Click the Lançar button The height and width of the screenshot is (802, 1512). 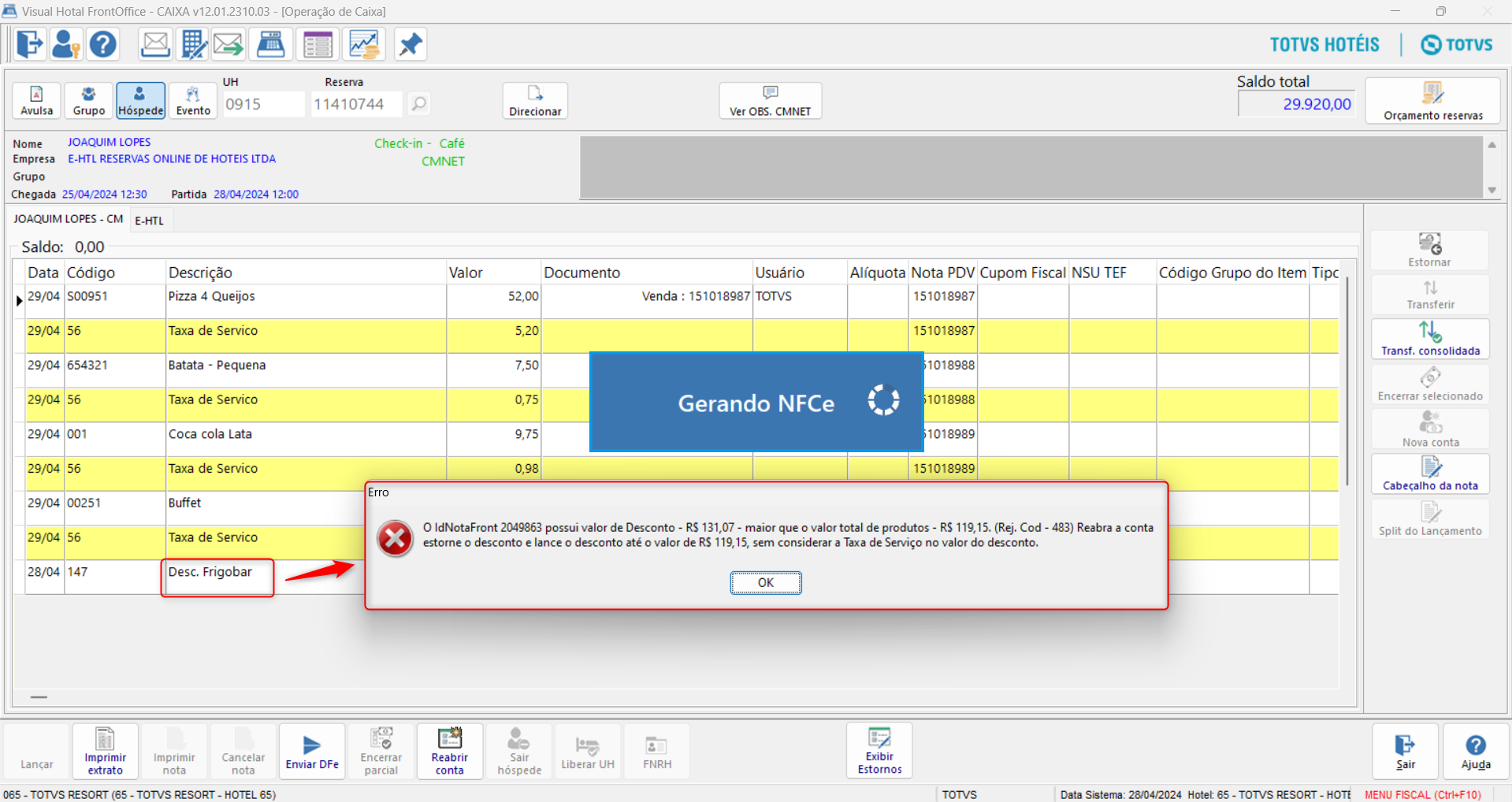point(37,752)
